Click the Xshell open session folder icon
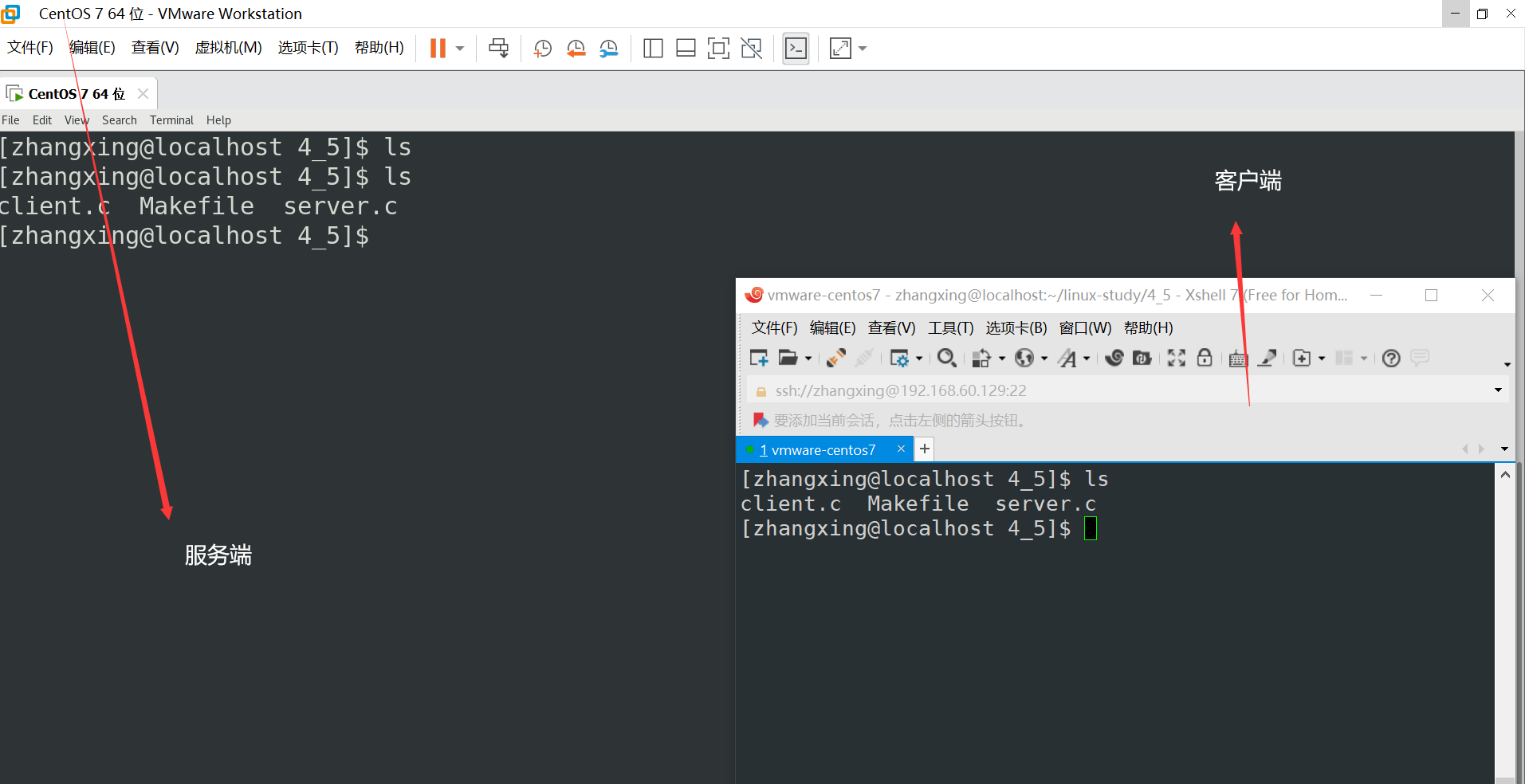The width and height of the screenshot is (1525, 784). click(788, 358)
